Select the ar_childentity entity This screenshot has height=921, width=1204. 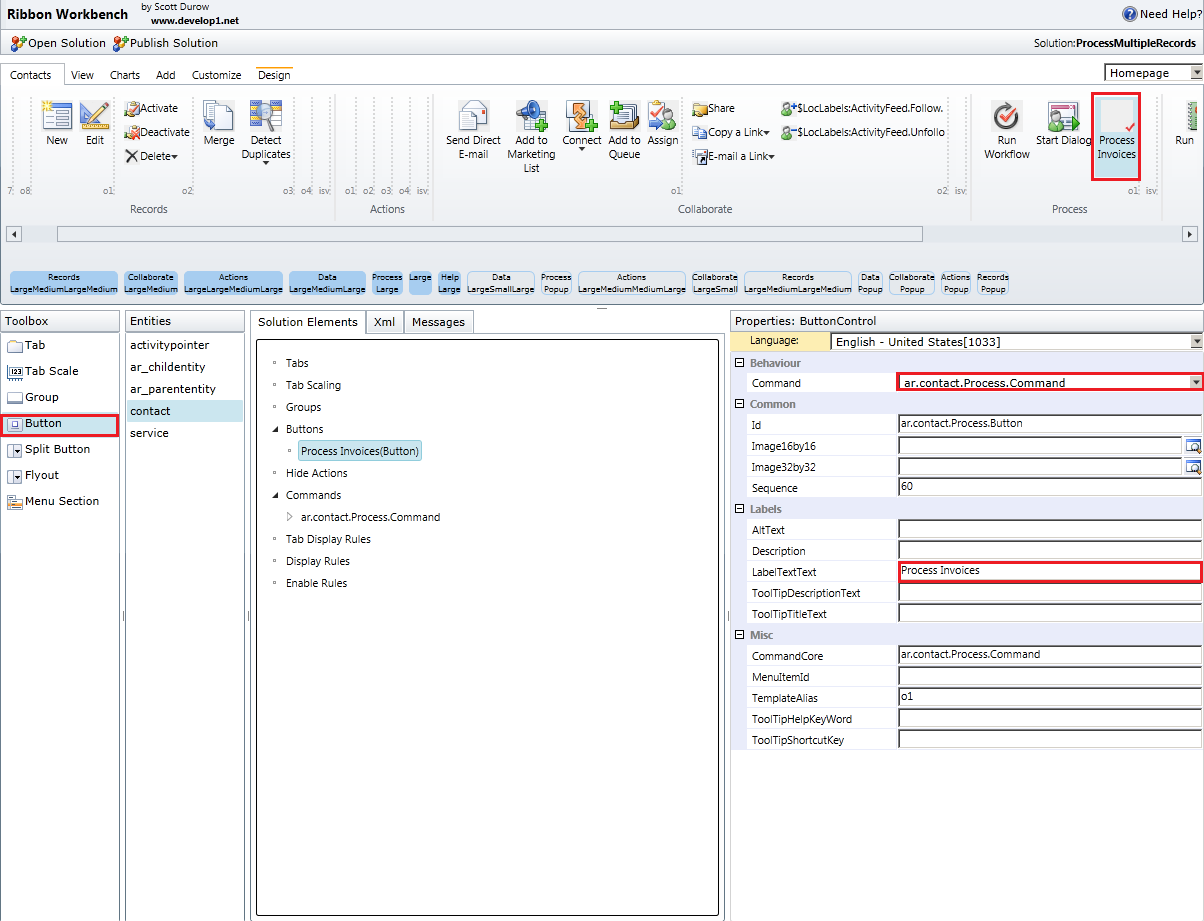pos(168,367)
